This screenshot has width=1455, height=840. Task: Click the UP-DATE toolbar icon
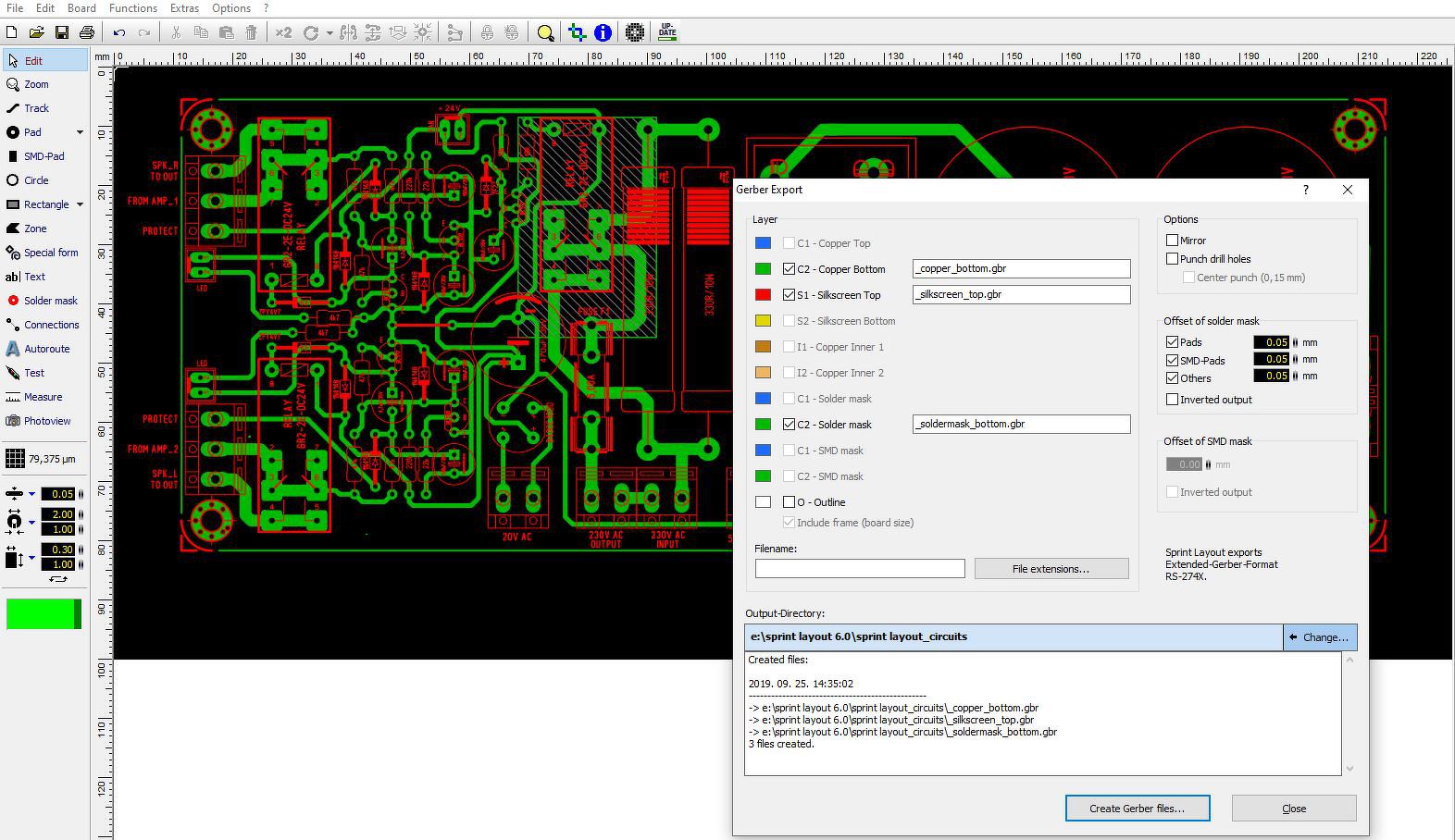point(667,32)
